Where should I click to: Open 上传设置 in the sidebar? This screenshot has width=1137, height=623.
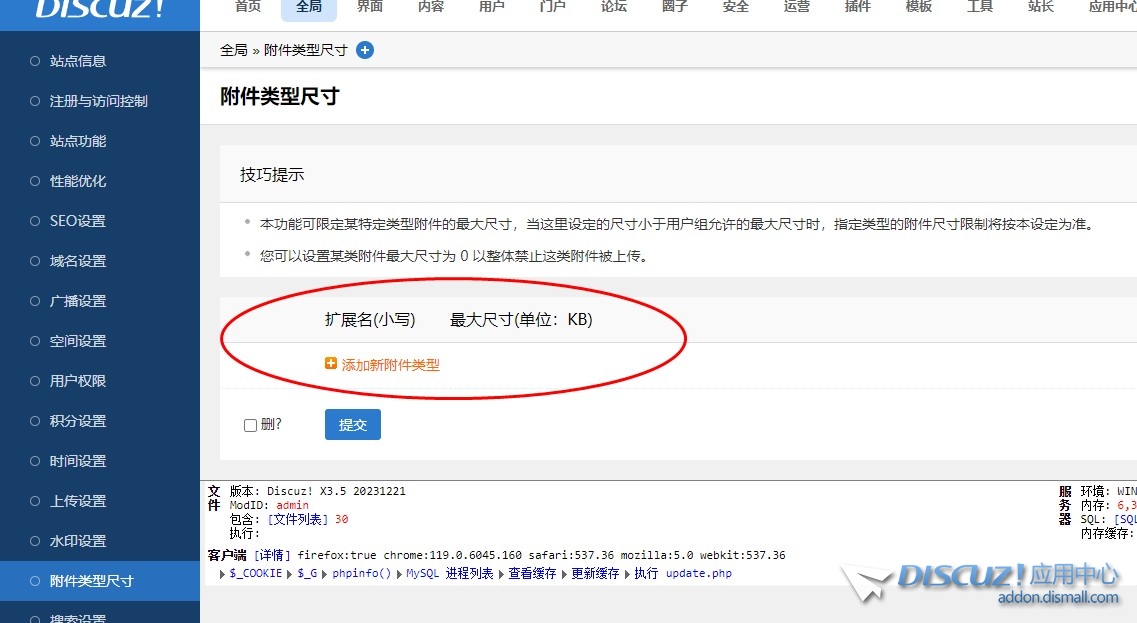(78, 500)
